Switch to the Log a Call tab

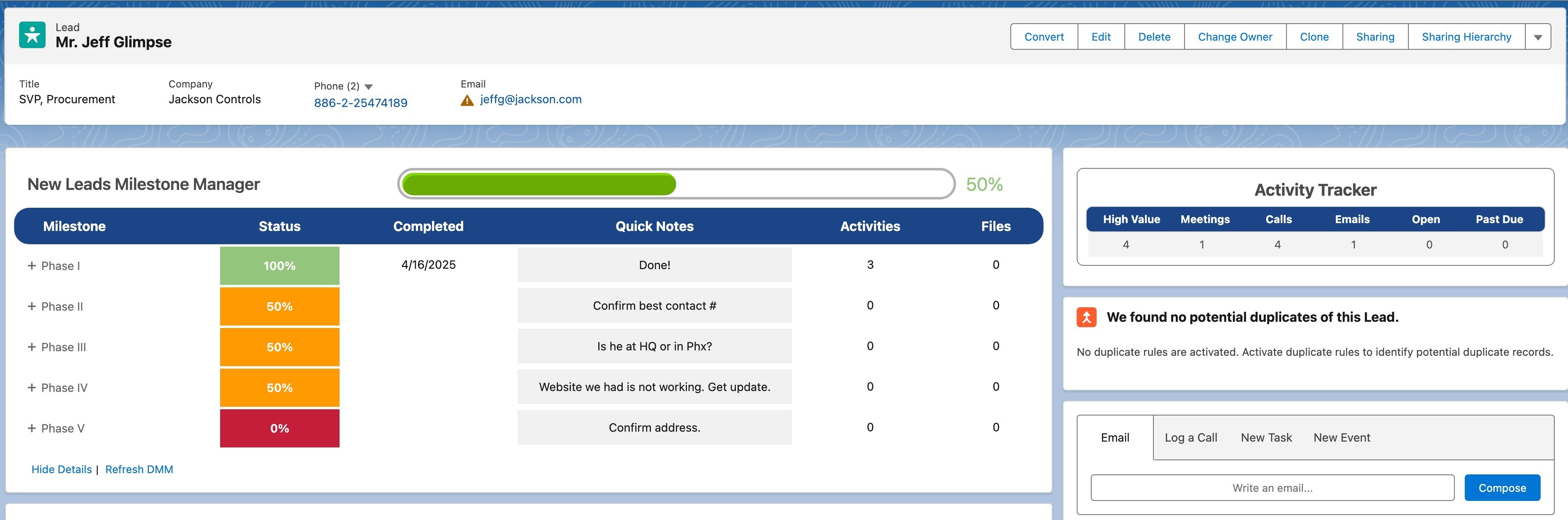coord(1191,438)
